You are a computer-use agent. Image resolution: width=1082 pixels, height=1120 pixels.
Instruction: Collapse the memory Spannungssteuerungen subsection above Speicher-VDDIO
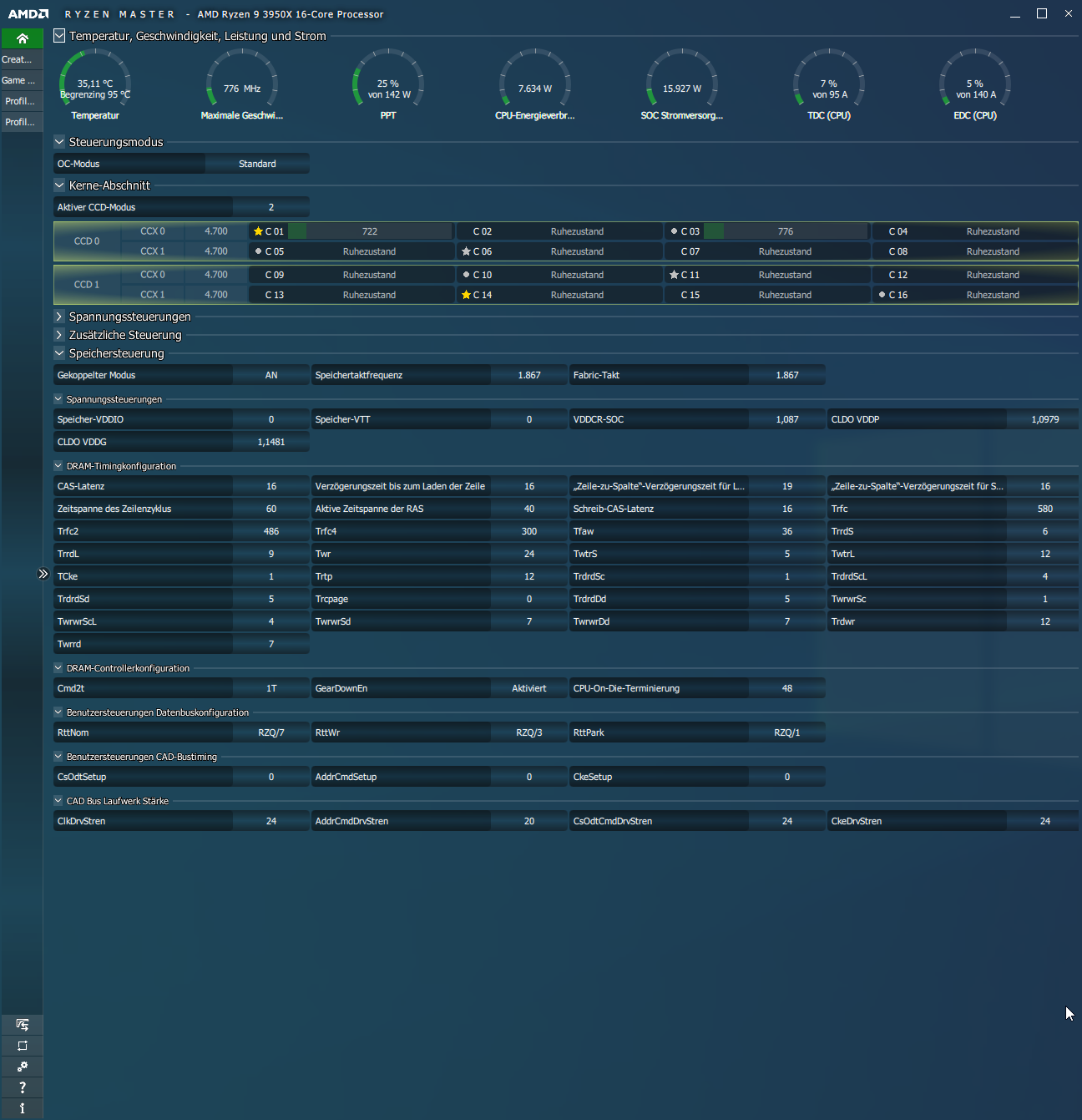pyautogui.click(x=58, y=399)
